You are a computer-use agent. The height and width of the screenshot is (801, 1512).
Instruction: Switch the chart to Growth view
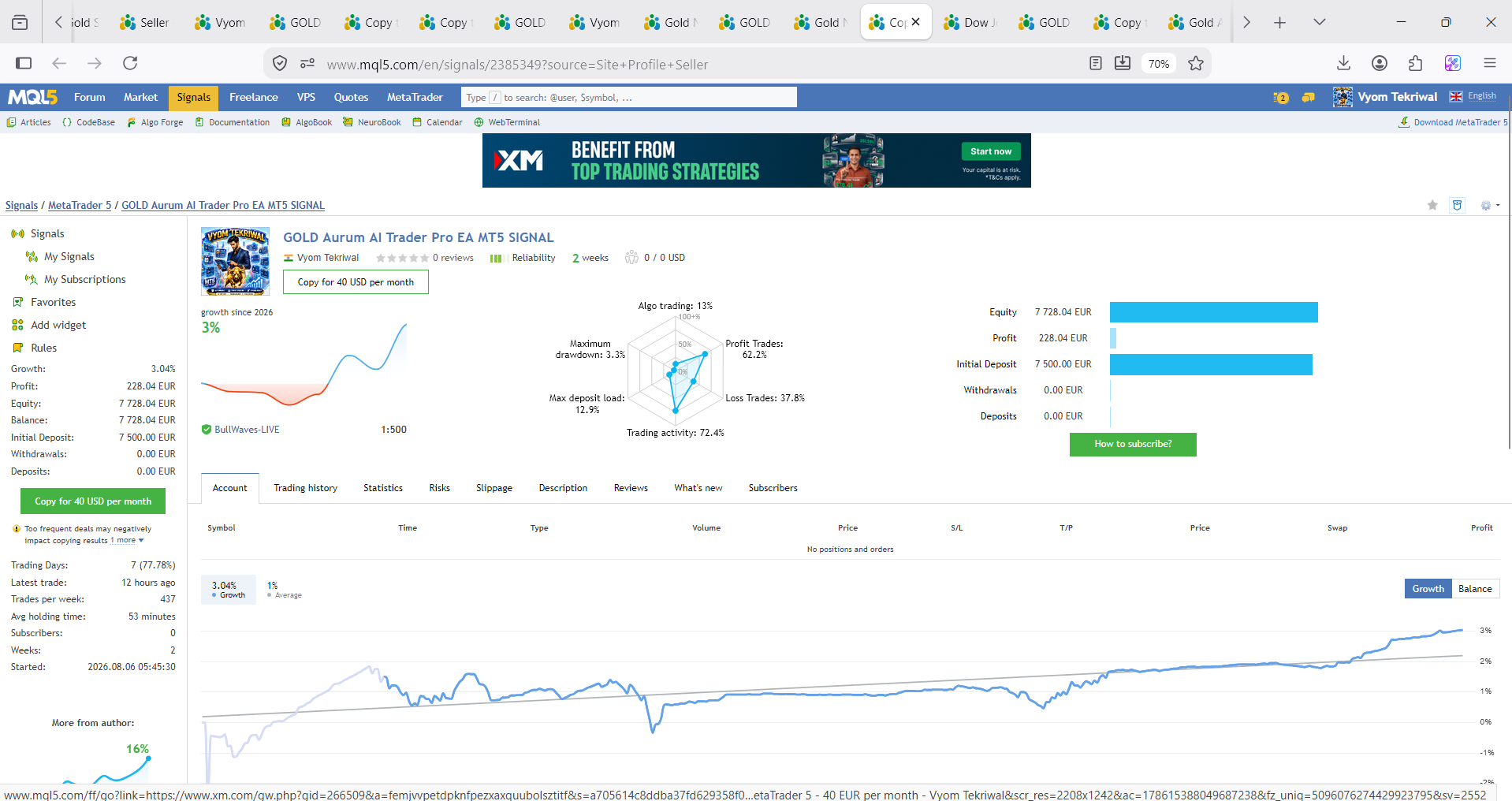[1428, 589]
